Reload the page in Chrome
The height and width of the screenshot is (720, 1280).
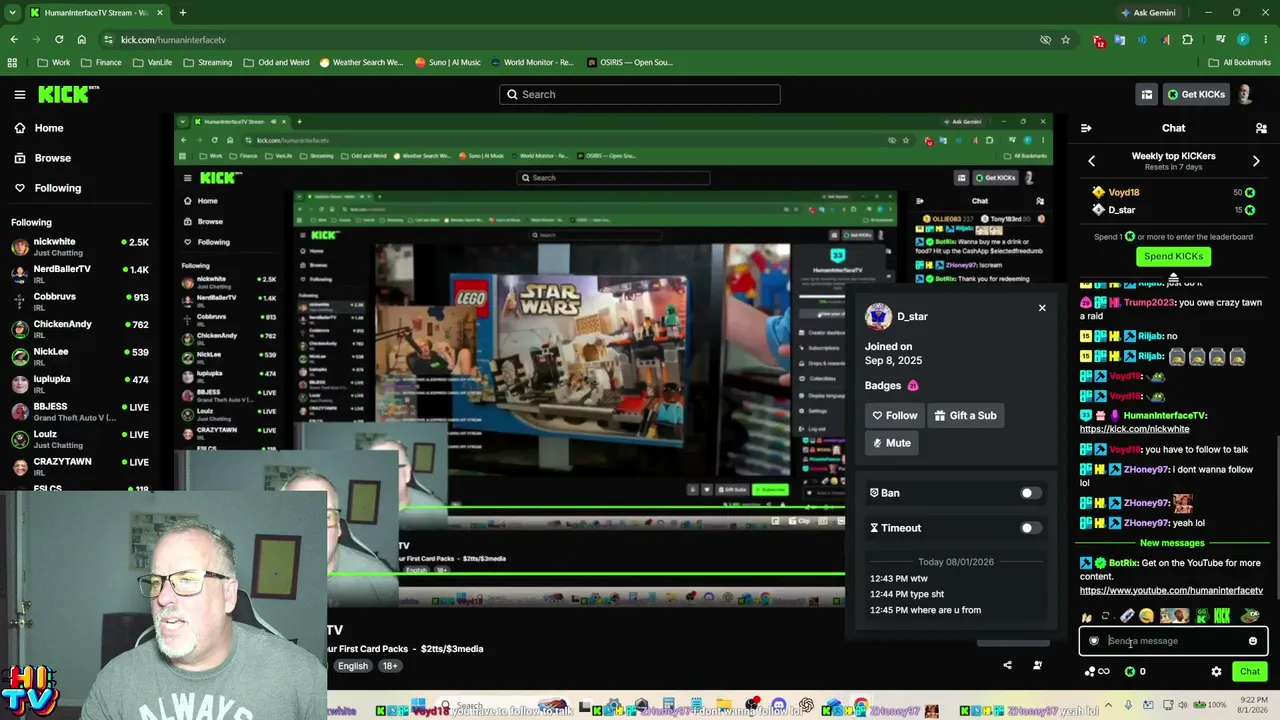tap(59, 39)
